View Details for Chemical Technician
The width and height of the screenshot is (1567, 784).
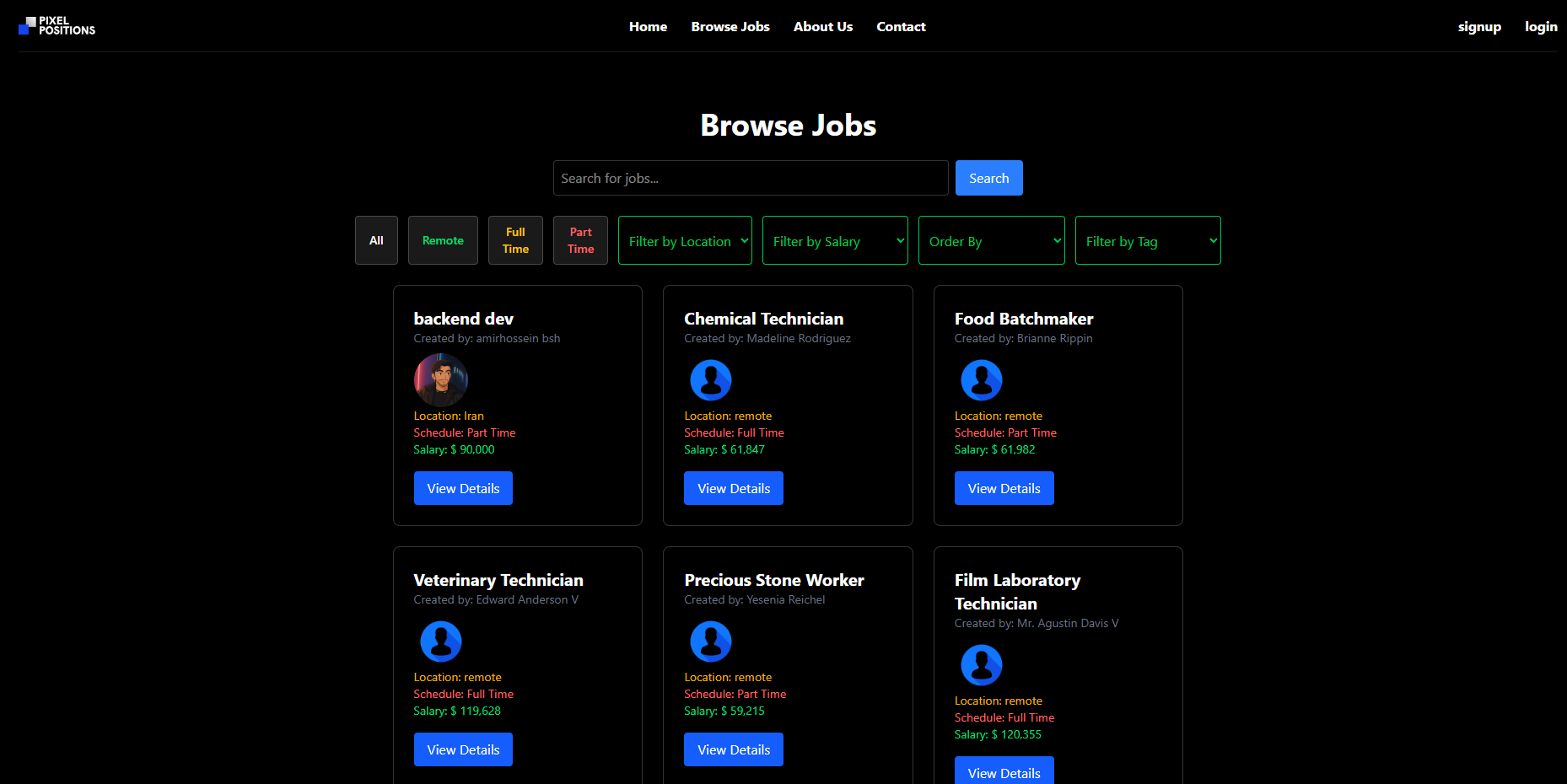point(734,488)
